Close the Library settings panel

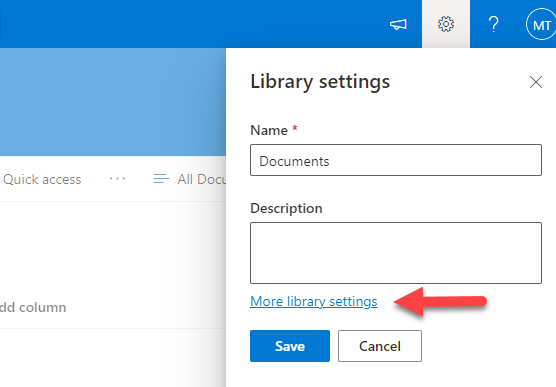coord(536,82)
